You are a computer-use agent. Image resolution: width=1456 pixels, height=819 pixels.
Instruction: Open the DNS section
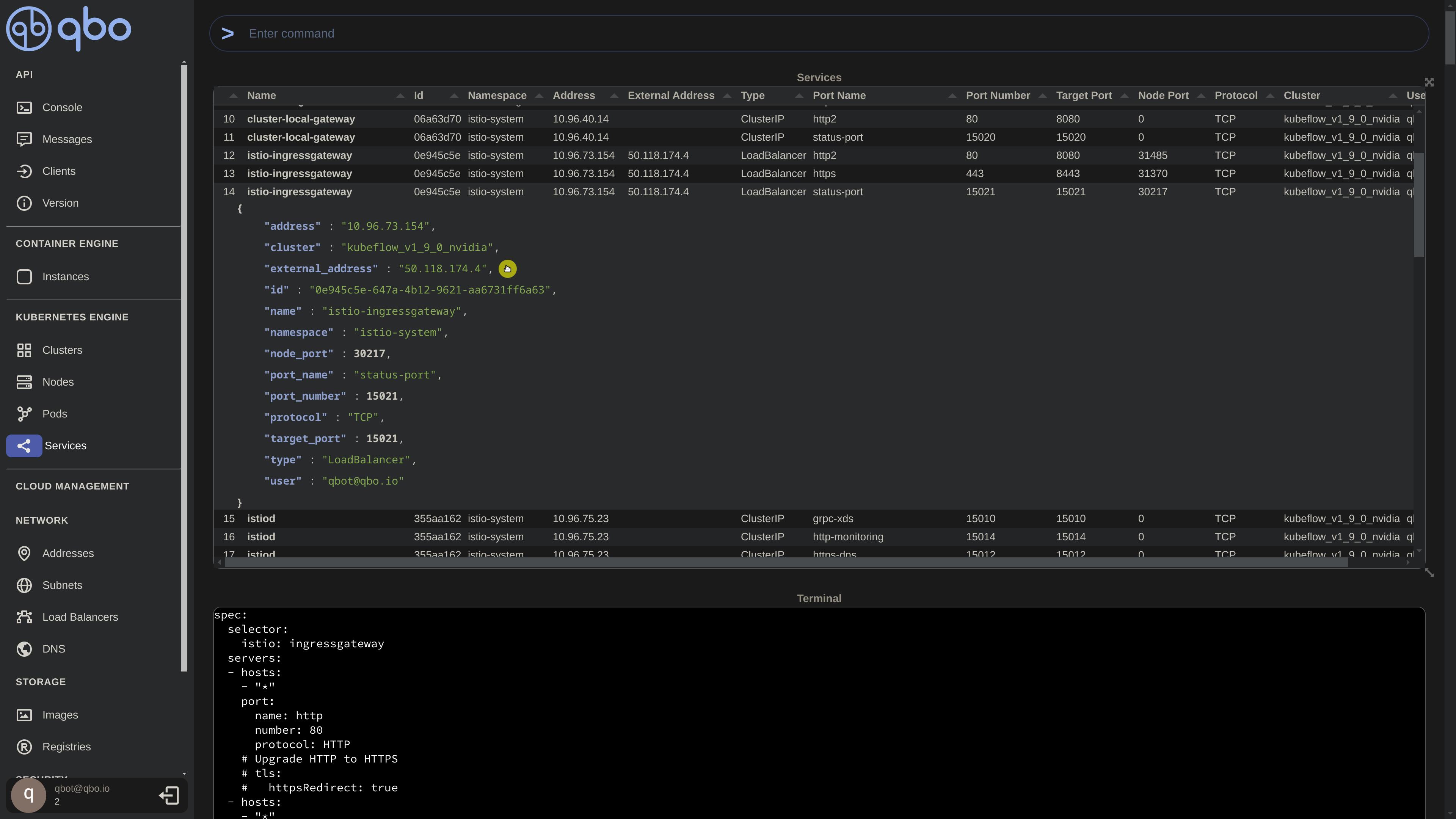tap(54, 648)
